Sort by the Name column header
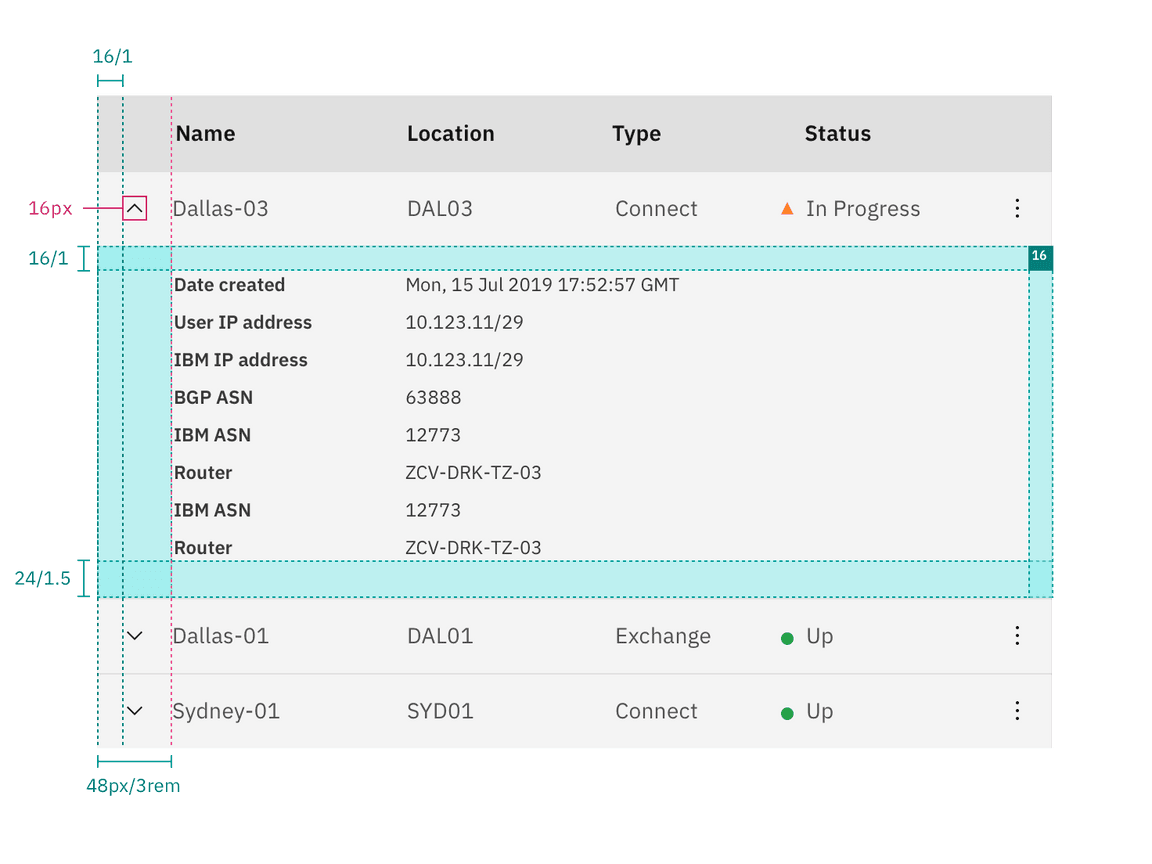The width and height of the screenshot is (1152, 864). [x=206, y=134]
